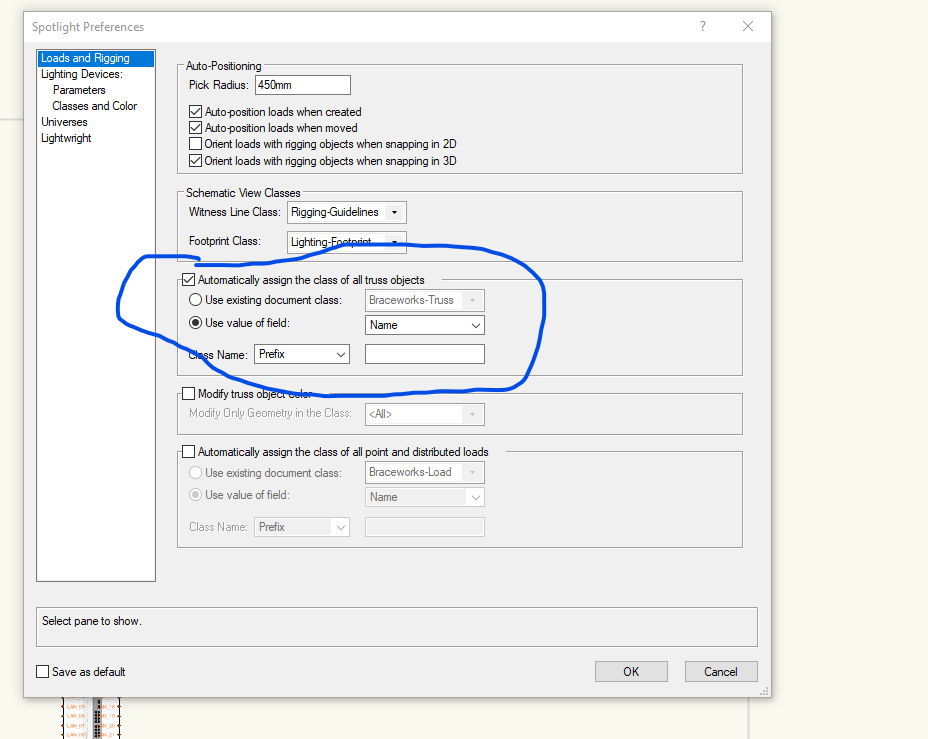Open truss Use value of field dropdown

coord(425,325)
